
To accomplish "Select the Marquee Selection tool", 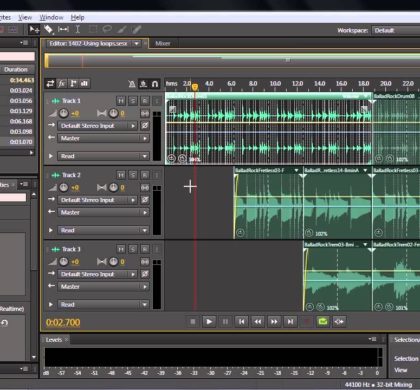I will click(93, 29).
